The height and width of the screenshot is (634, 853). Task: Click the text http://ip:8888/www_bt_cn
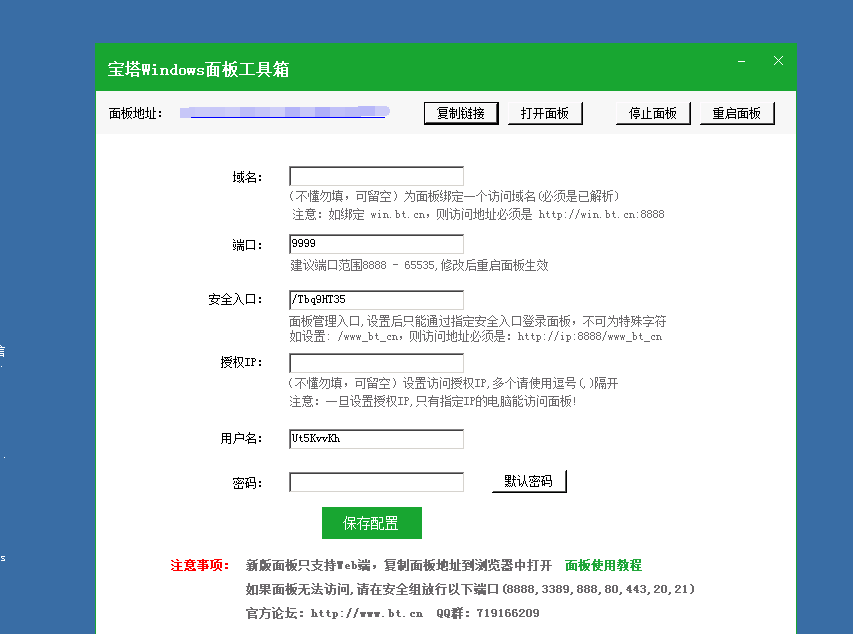click(590, 337)
